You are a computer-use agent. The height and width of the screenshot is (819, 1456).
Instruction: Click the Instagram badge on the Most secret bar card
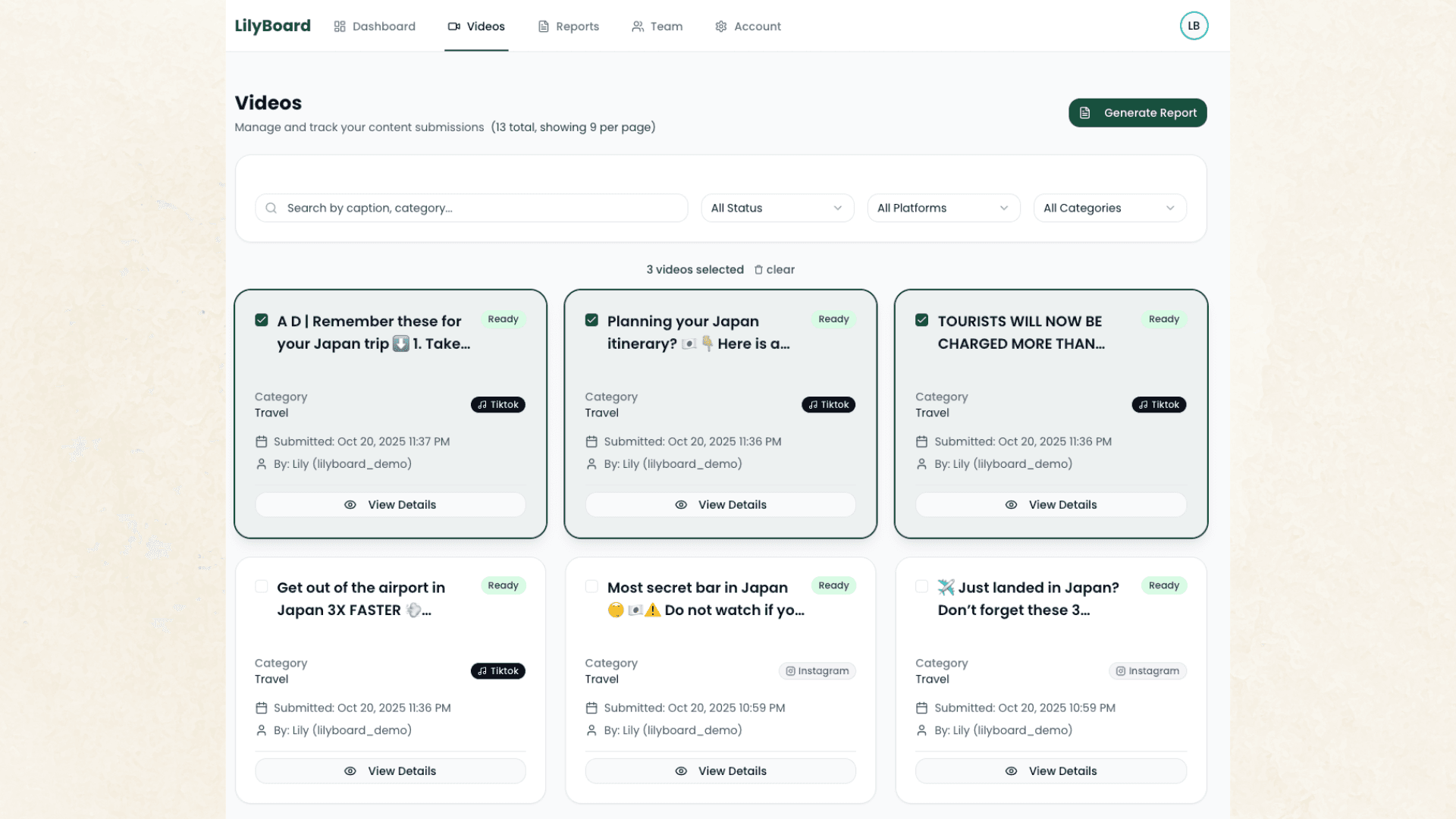click(817, 671)
